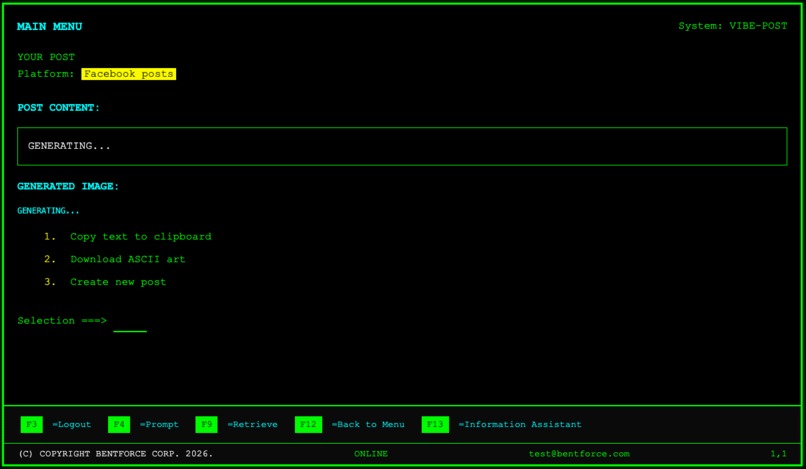Screen dimensions: 806x469
Task: Click the post content box showing GENERATING...
Action: [402, 146]
